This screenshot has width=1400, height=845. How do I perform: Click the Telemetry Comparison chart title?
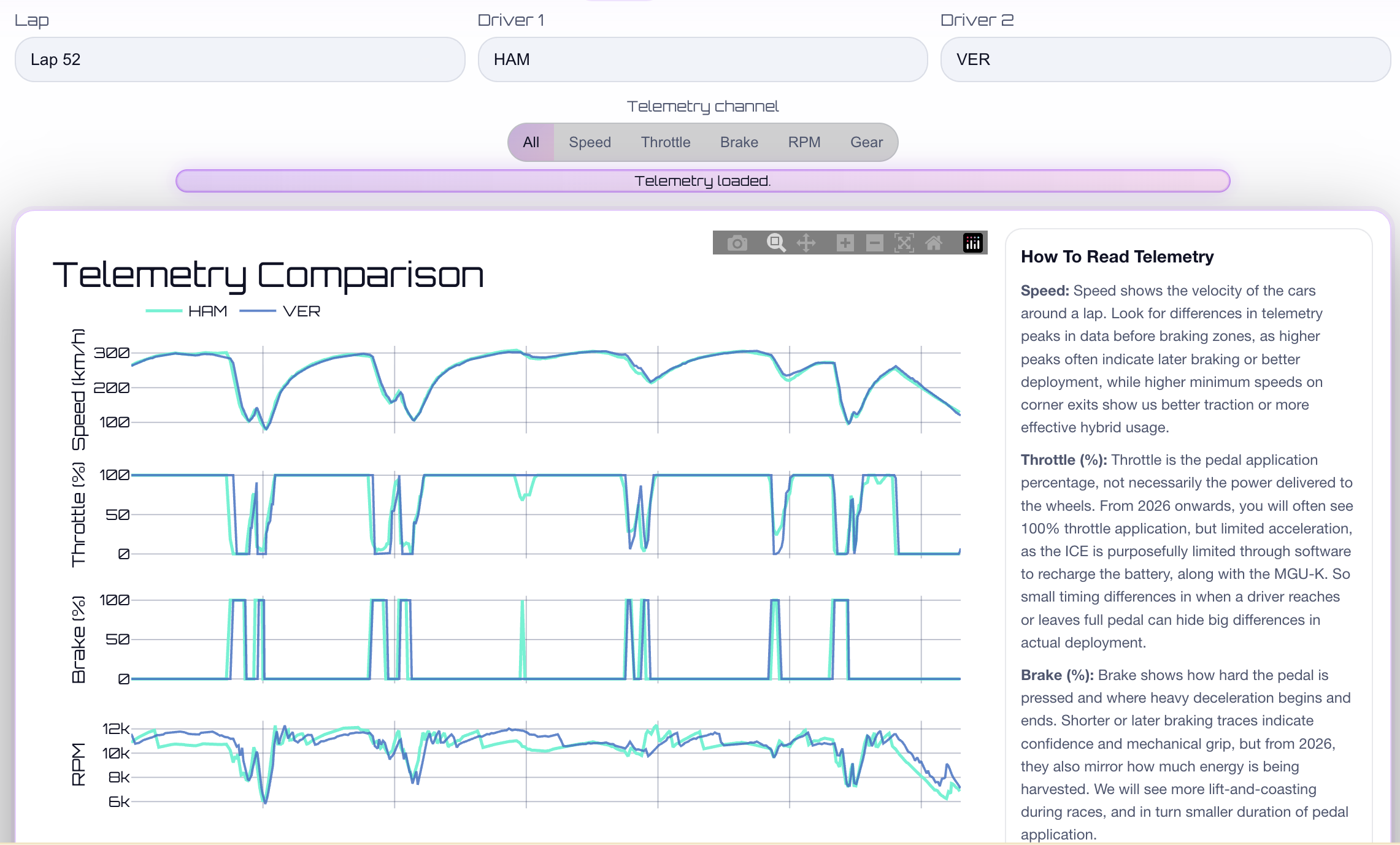270,275
